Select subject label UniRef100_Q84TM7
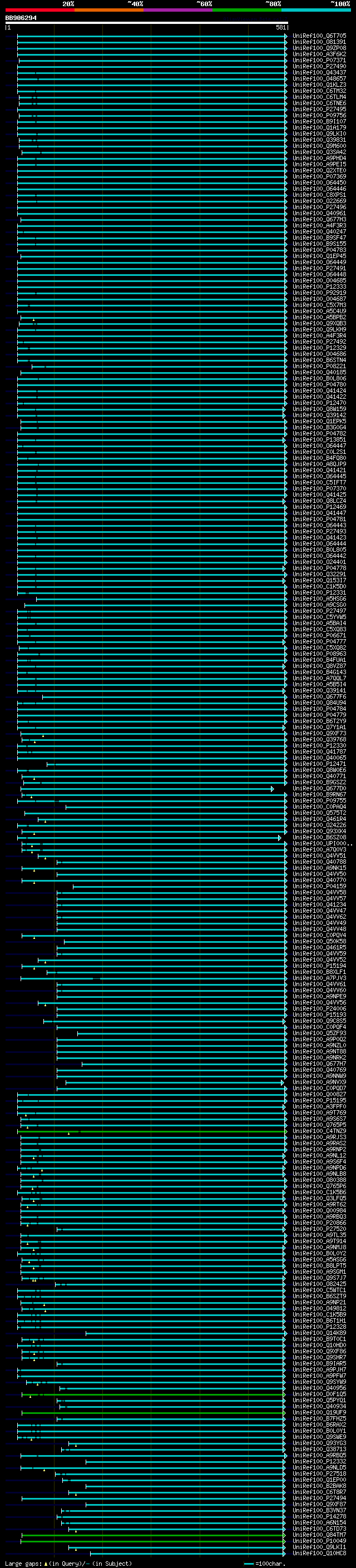The width and height of the screenshot is (356, 1568). pyautogui.click(x=319, y=1535)
